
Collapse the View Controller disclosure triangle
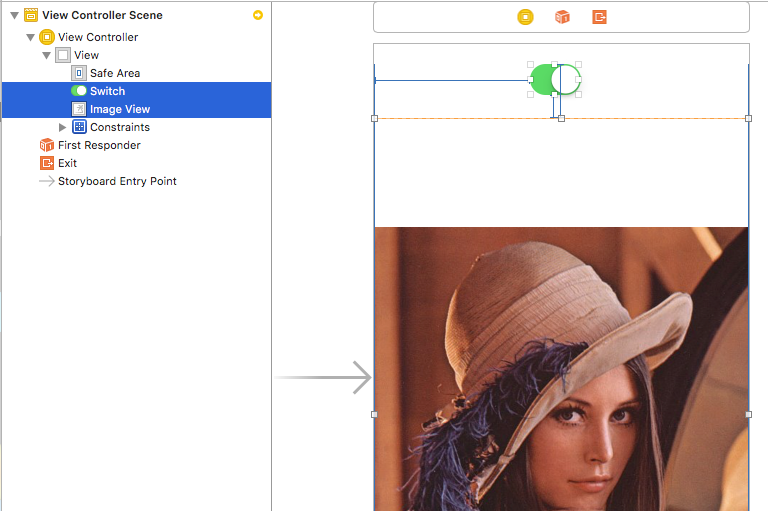point(30,37)
